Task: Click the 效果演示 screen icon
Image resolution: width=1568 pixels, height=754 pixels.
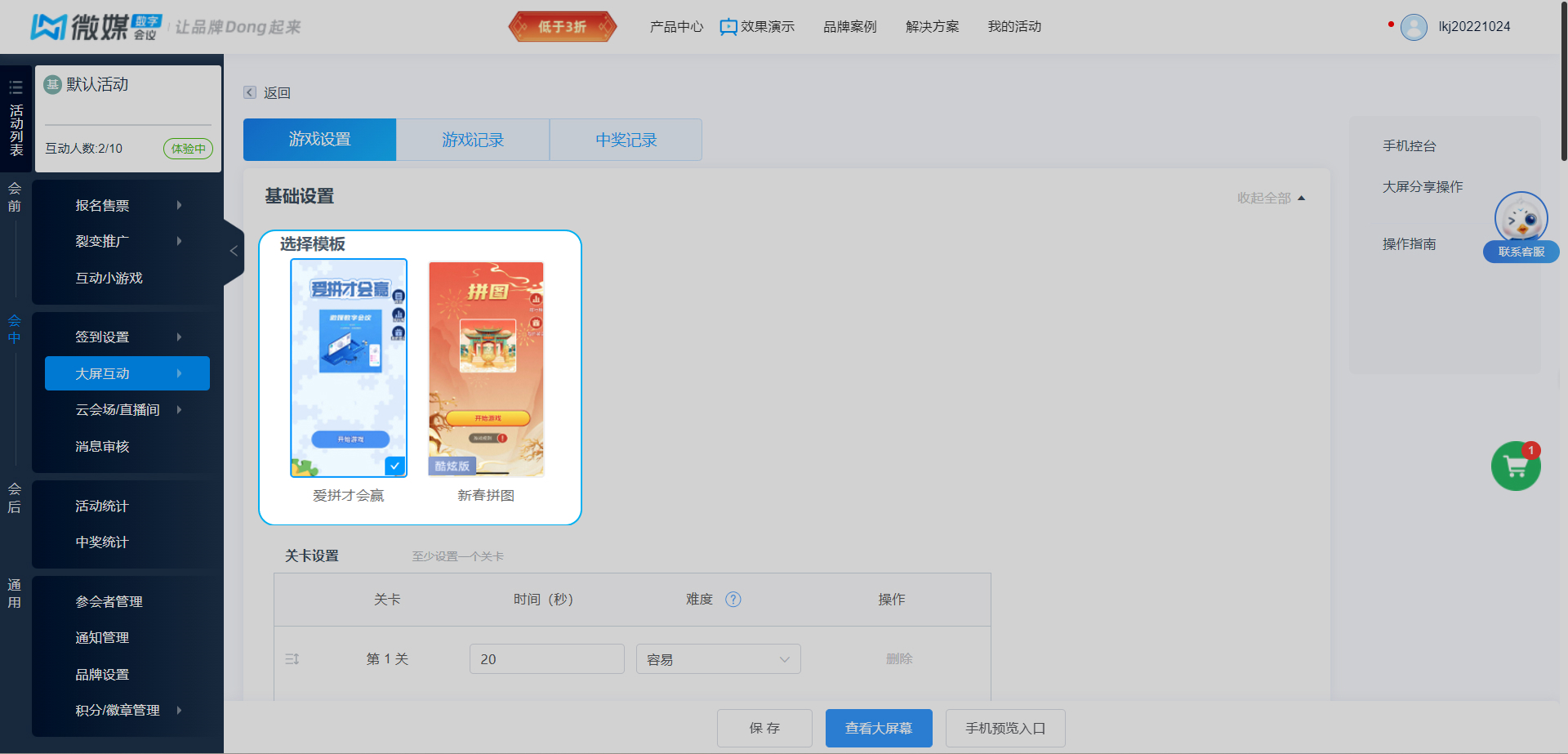Action: tap(728, 27)
